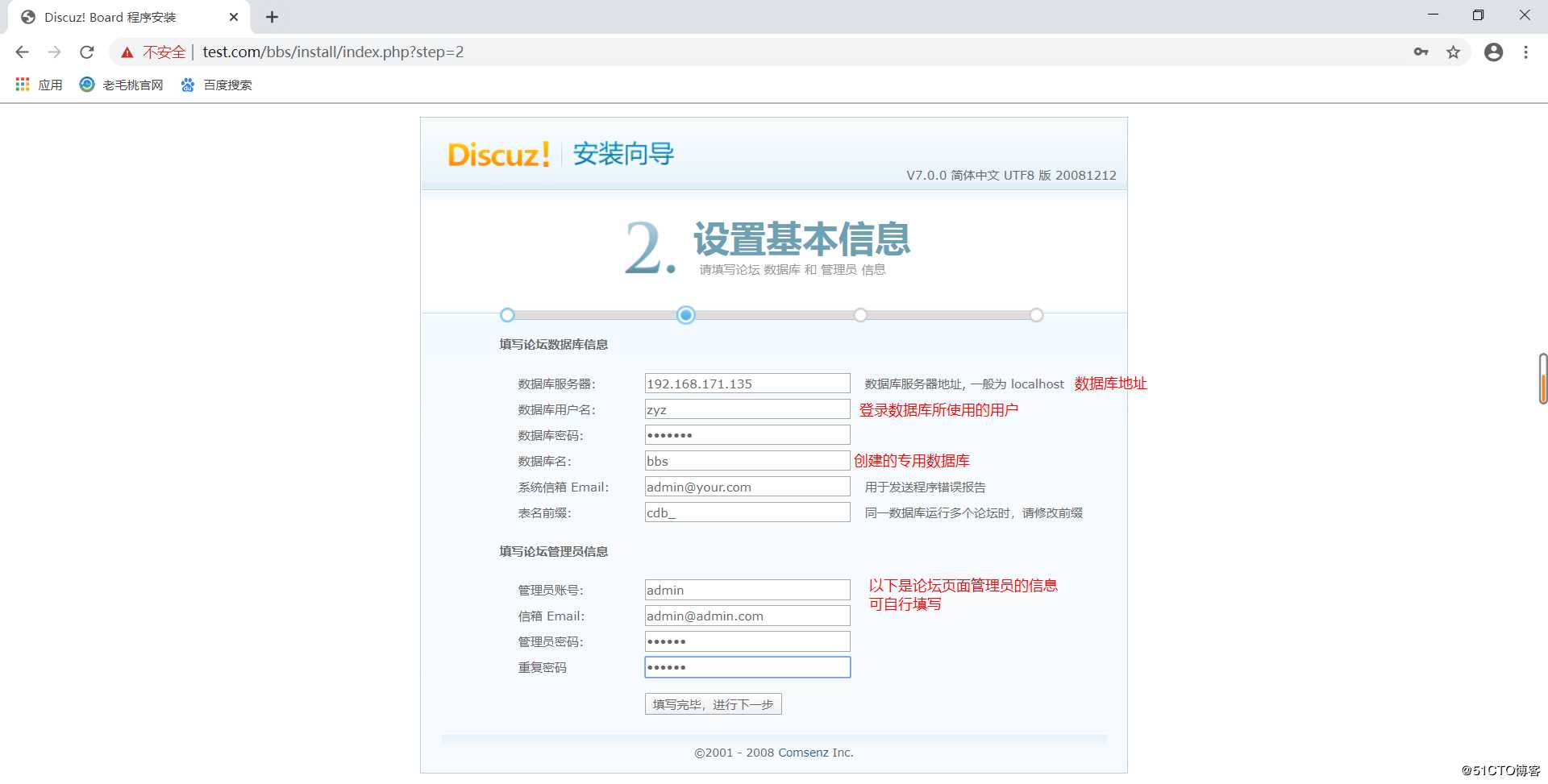Image resolution: width=1548 pixels, height=784 pixels.
Task: Open the Chrome profile avatar icon
Action: pos(1493,52)
